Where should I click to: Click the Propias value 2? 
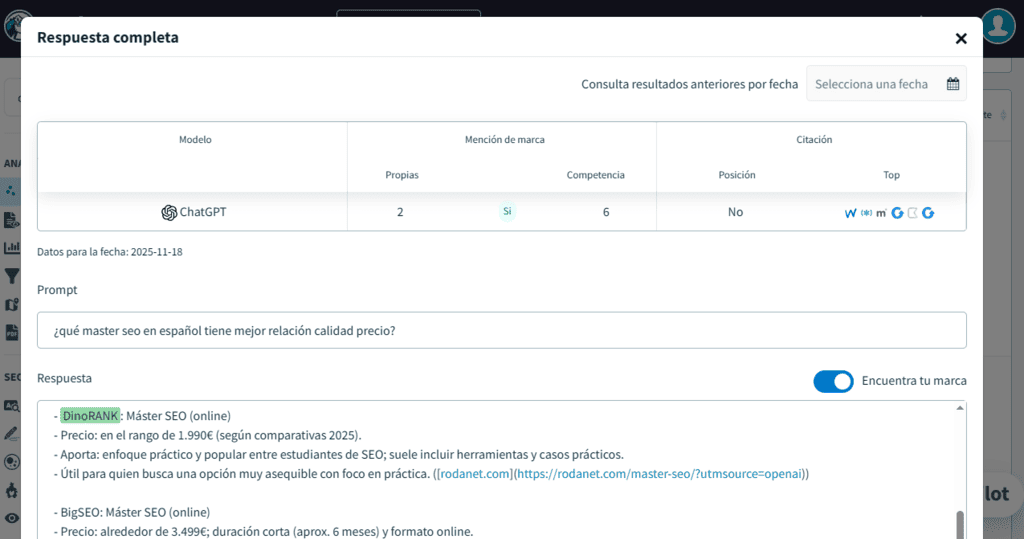[x=400, y=212]
